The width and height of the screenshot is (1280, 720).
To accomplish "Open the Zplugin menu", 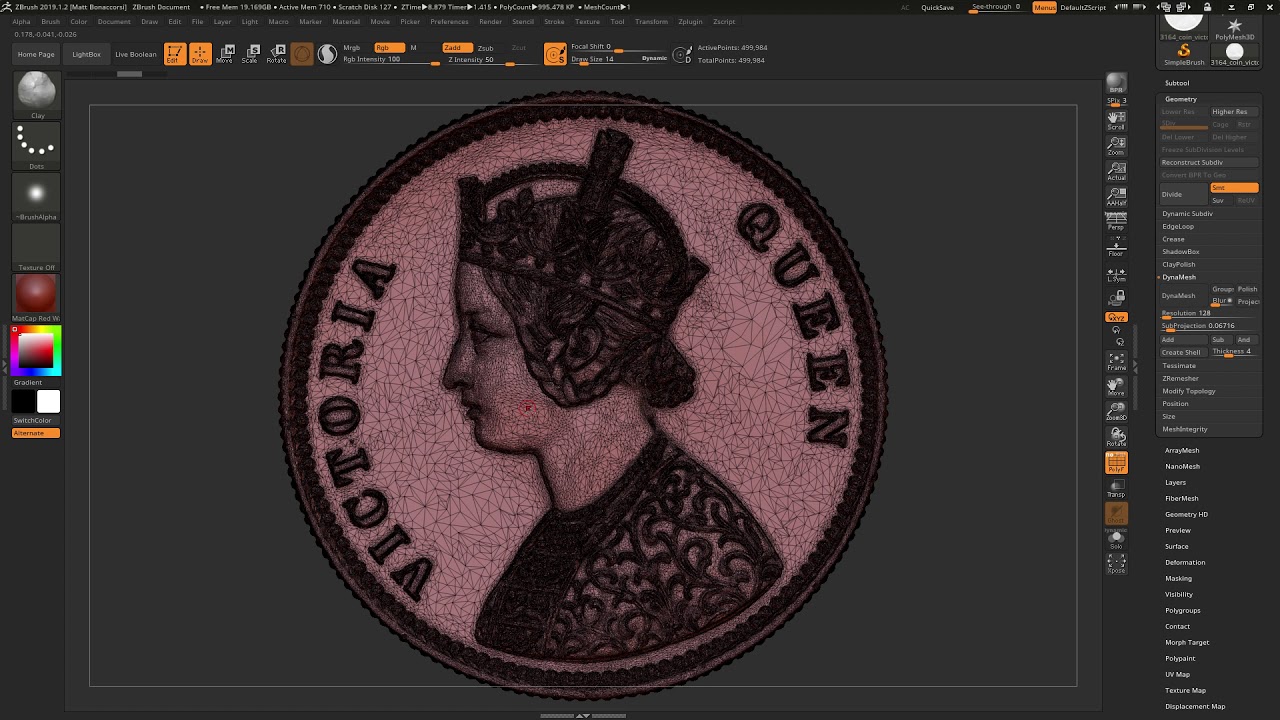I will click(x=690, y=21).
